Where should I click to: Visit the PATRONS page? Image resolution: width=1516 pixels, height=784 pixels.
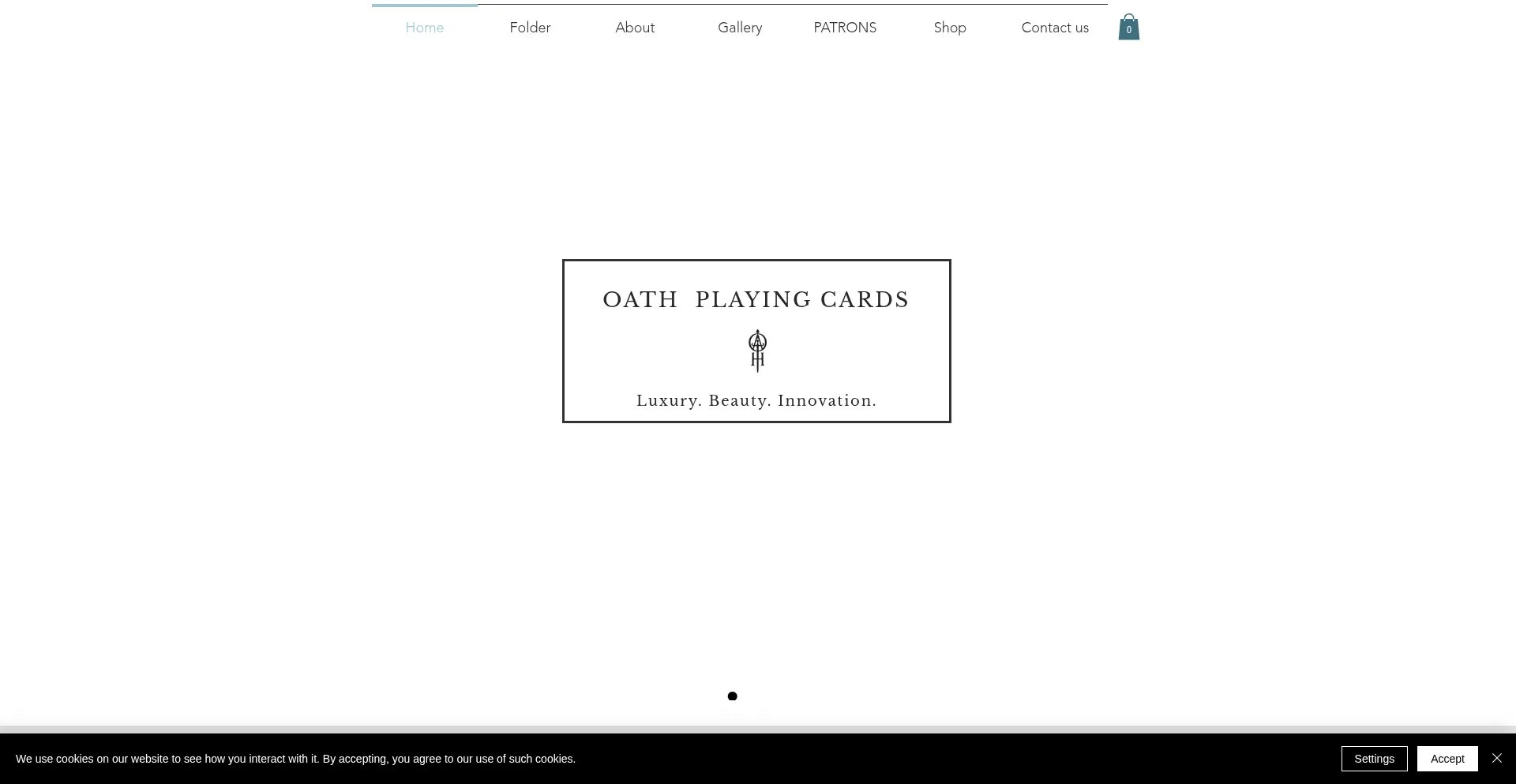click(x=844, y=27)
